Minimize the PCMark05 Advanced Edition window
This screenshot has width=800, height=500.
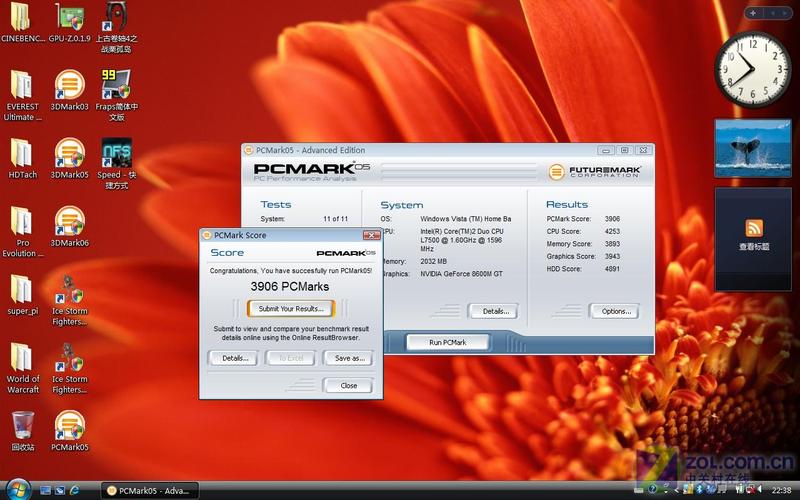606,150
